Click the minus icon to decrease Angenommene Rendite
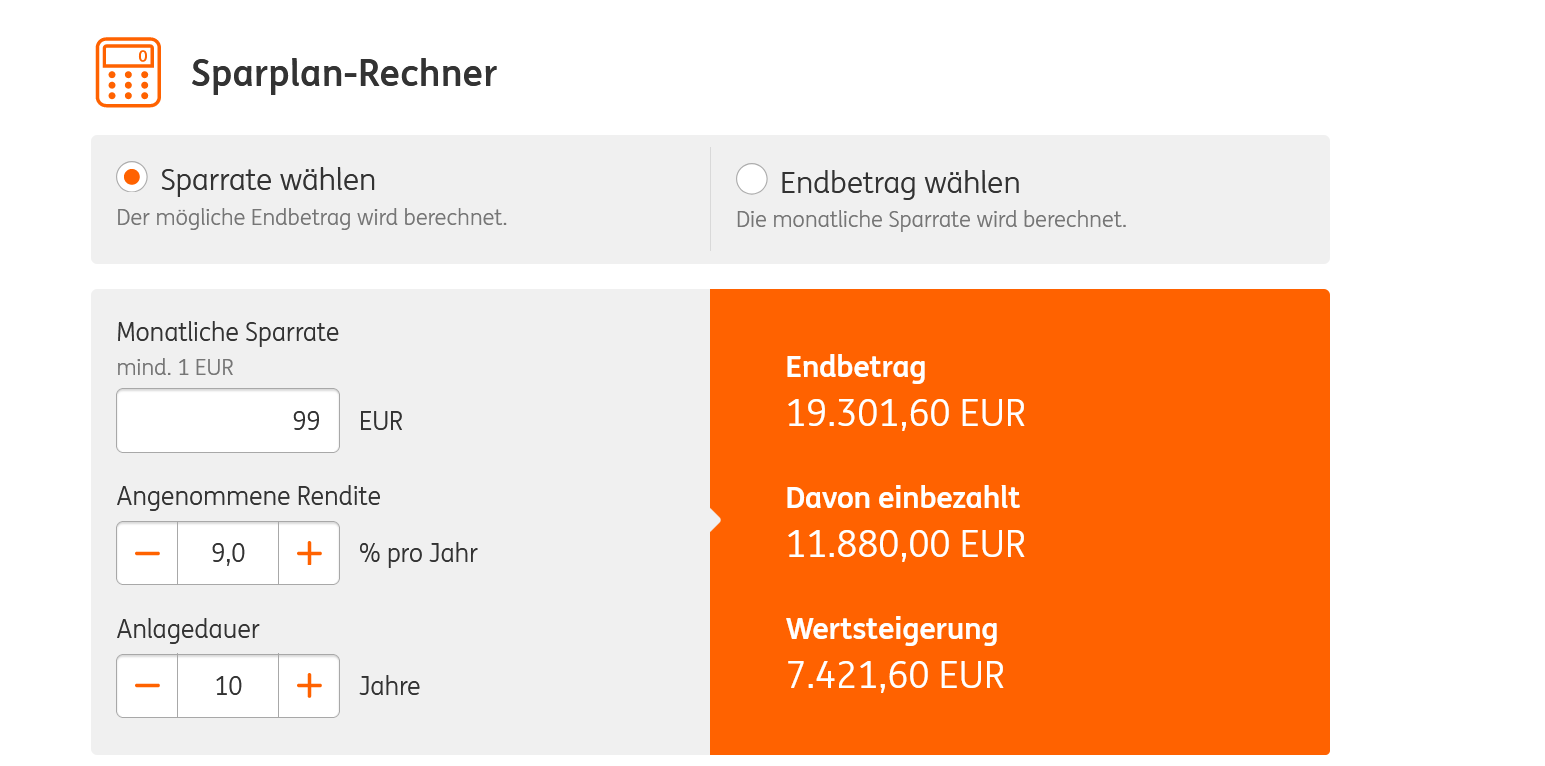 tap(147, 553)
